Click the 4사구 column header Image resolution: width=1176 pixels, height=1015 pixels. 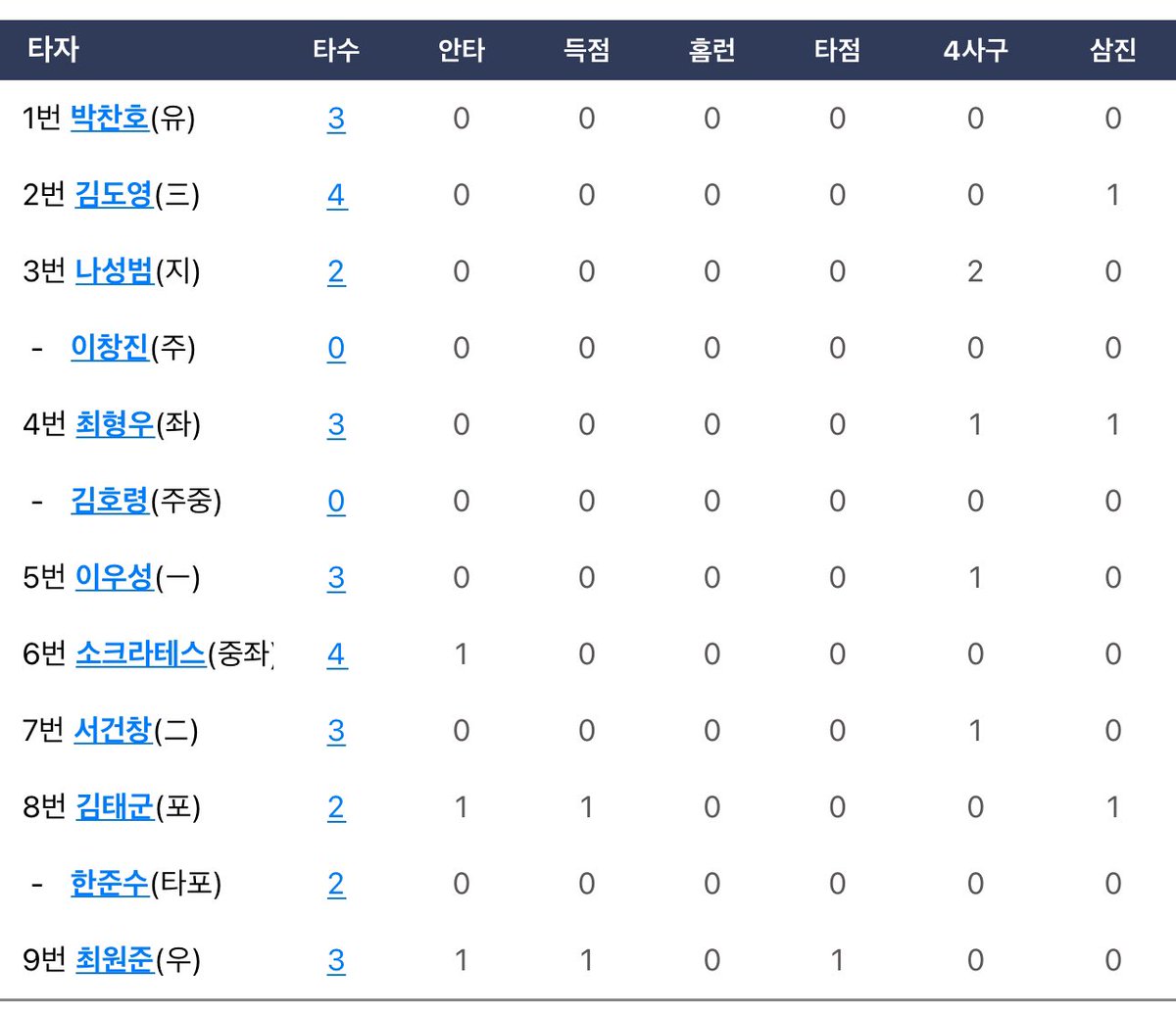(975, 50)
